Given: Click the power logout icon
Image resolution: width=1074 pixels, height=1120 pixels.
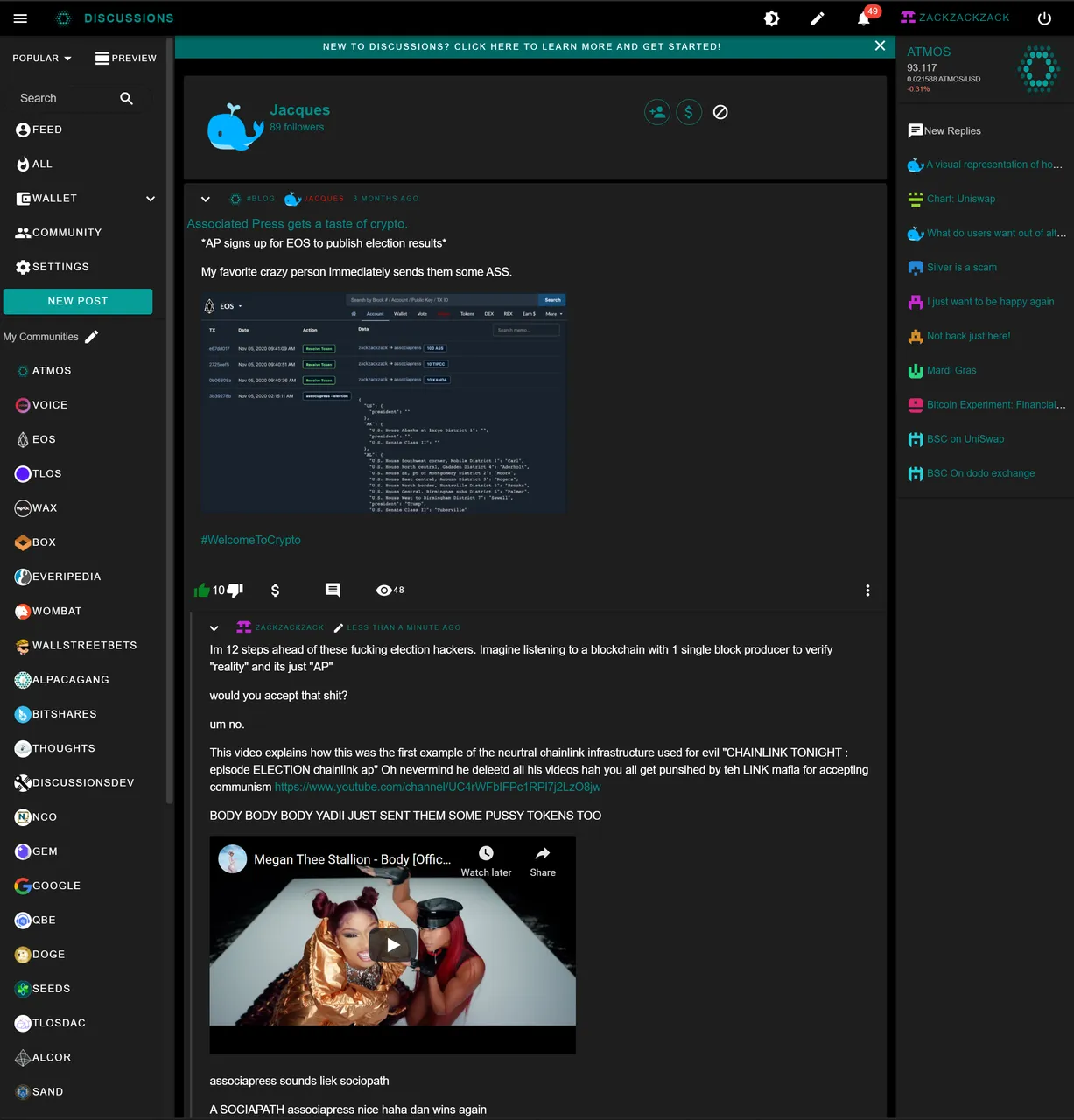Looking at the screenshot, I should pos(1043,18).
